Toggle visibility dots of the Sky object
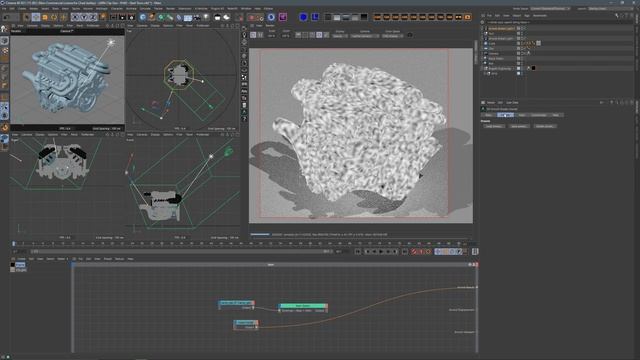 click(x=523, y=49)
